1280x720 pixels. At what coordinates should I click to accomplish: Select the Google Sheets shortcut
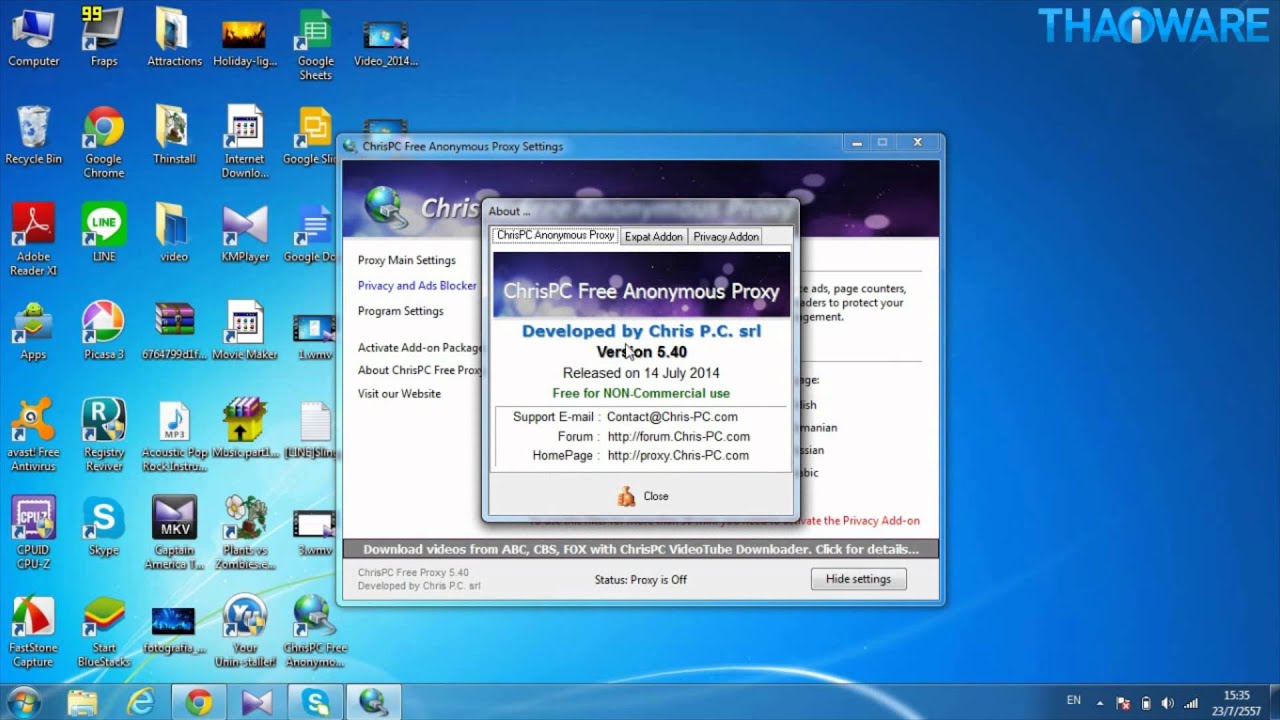(x=315, y=45)
